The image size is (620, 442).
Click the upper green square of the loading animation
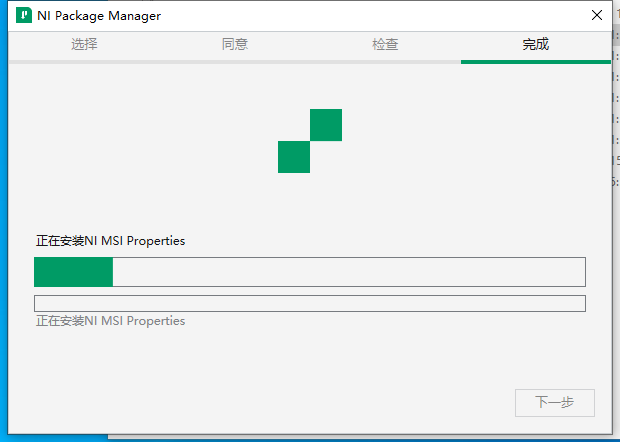(326, 125)
